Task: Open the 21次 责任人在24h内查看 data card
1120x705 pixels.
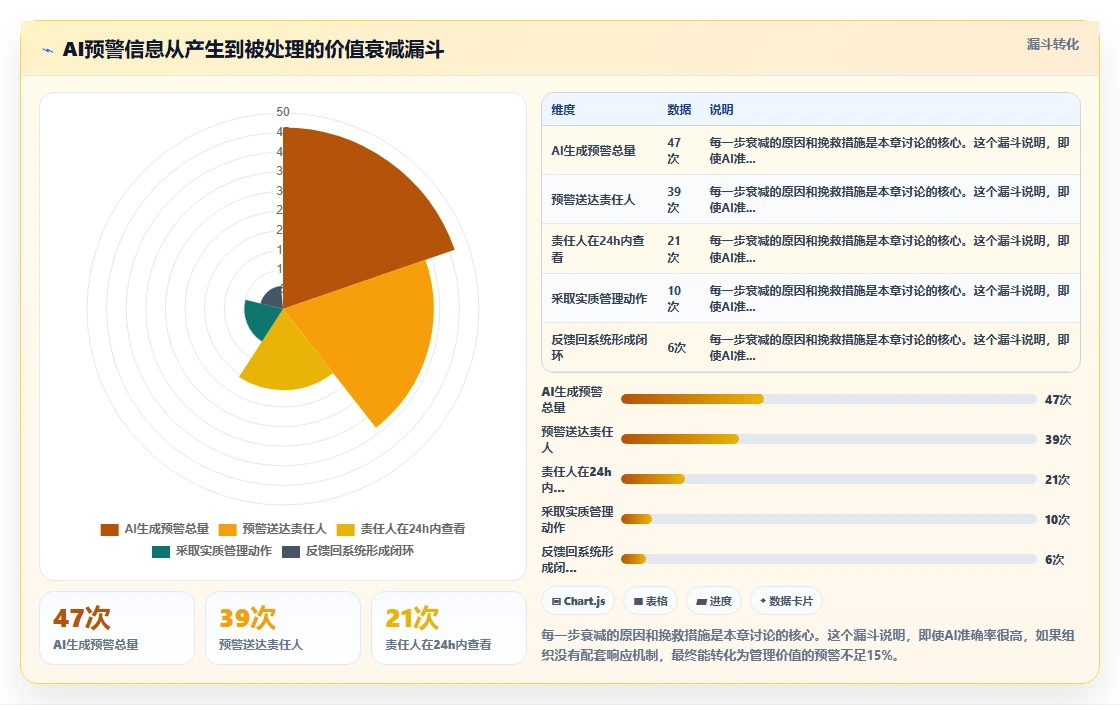Action: pyautogui.click(x=449, y=628)
